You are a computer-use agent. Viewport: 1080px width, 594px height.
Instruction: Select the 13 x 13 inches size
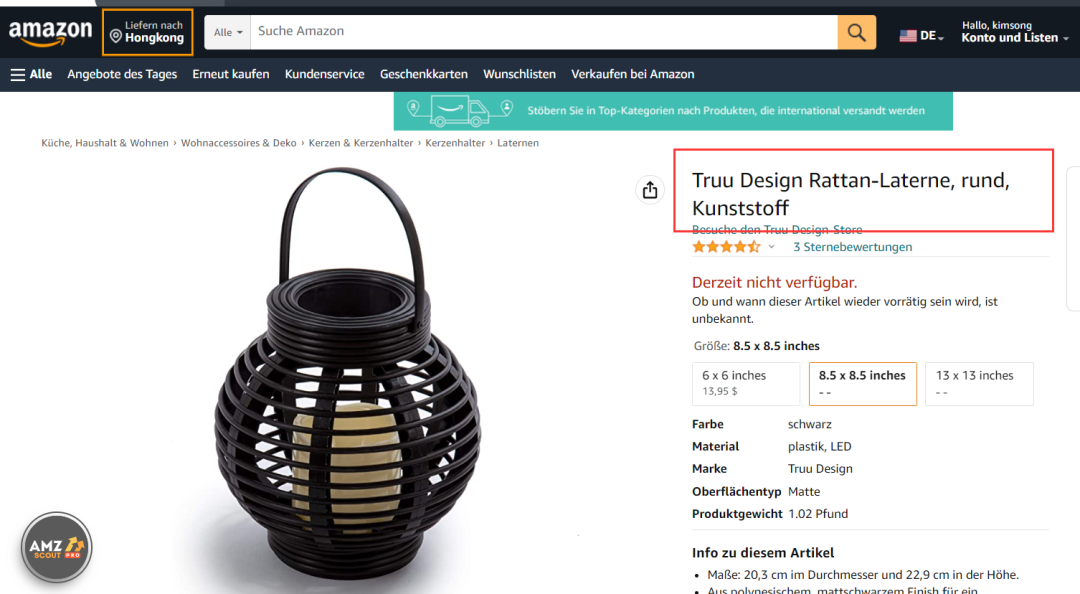coord(979,383)
